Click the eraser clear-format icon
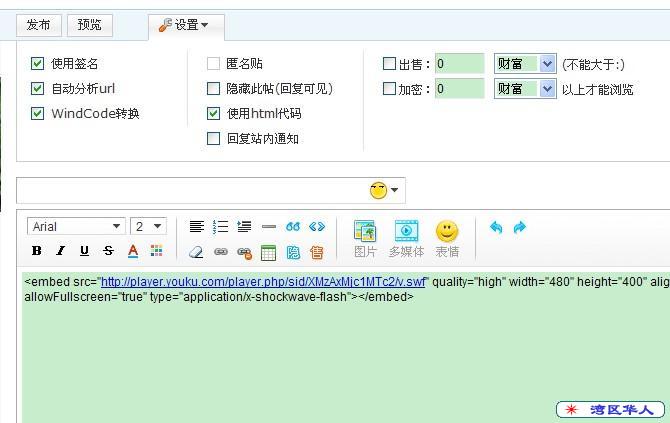This screenshot has height=423, width=670. 196,252
